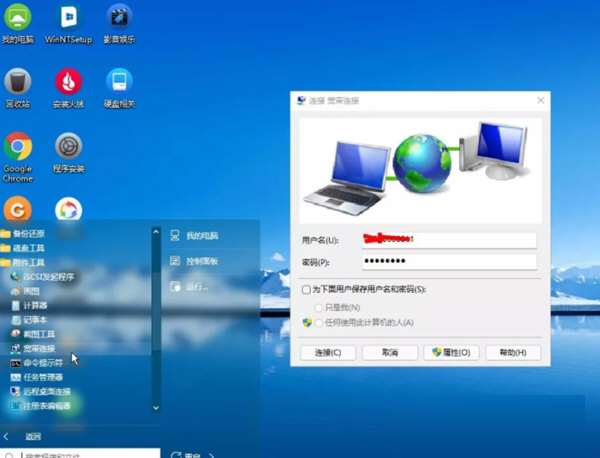Expand the 备份还原 folder in start menu
This screenshot has width=600, height=458.
28,233
